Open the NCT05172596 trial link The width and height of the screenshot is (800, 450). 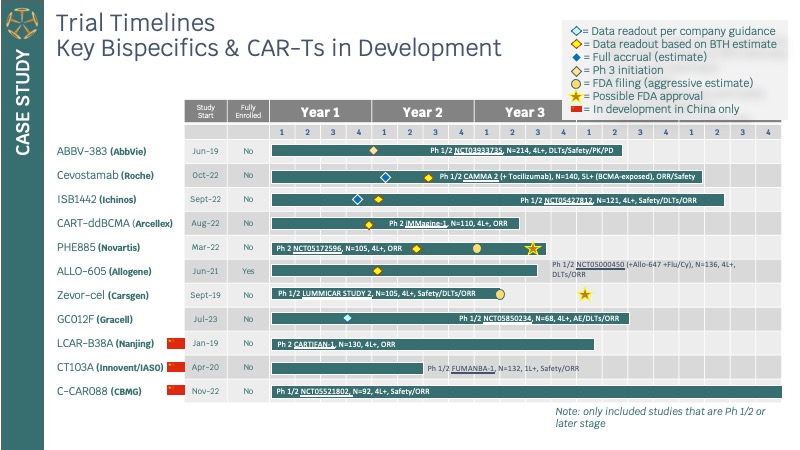[317, 248]
